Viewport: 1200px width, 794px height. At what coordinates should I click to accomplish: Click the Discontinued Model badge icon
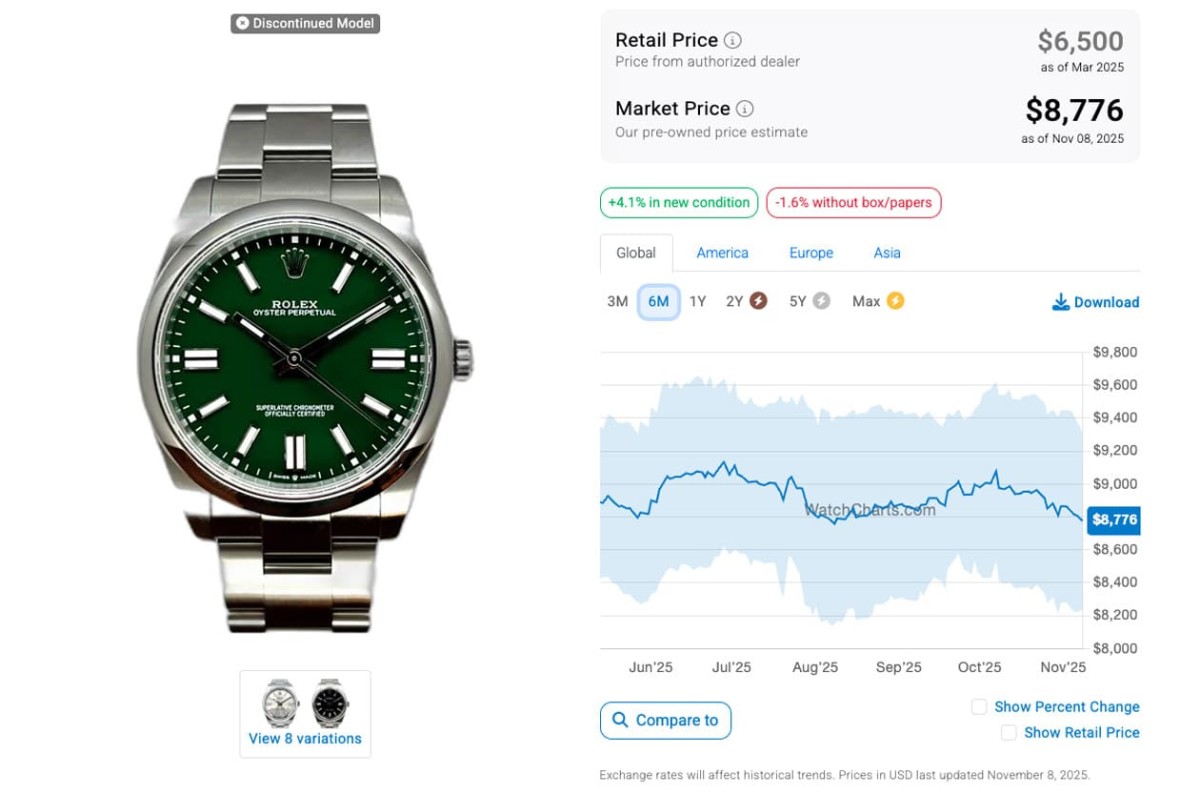pos(242,23)
